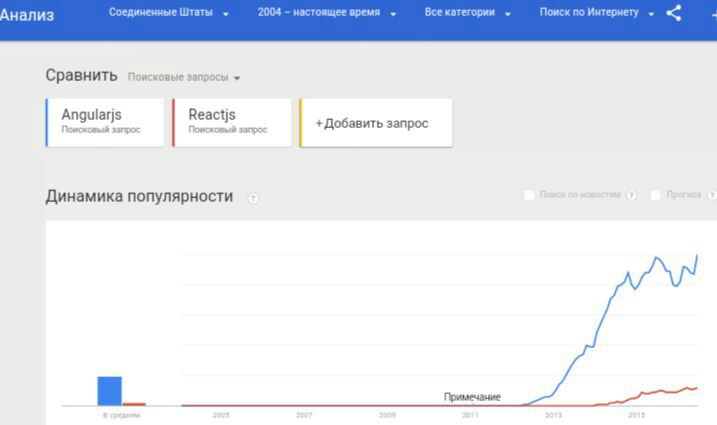Click help icon next to Поиск по новостям
This screenshot has height=425, width=717.
(631, 195)
